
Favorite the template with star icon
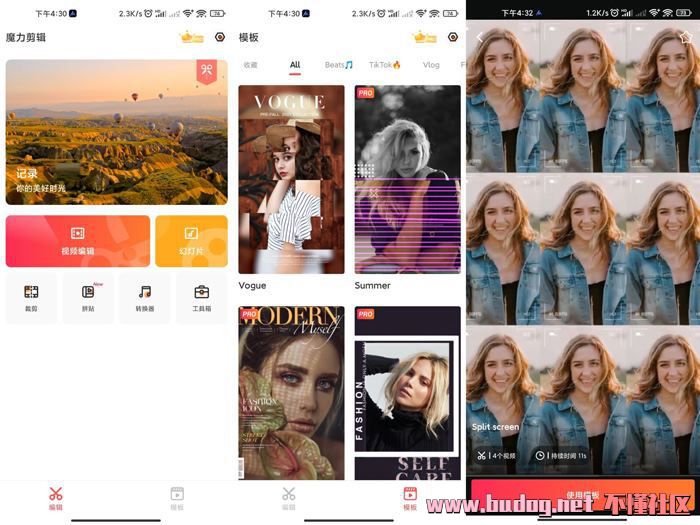(x=686, y=38)
